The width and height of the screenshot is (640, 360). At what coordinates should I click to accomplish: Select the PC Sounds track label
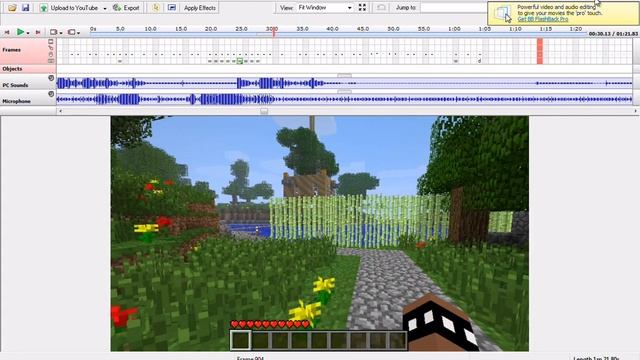click(15, 85)
